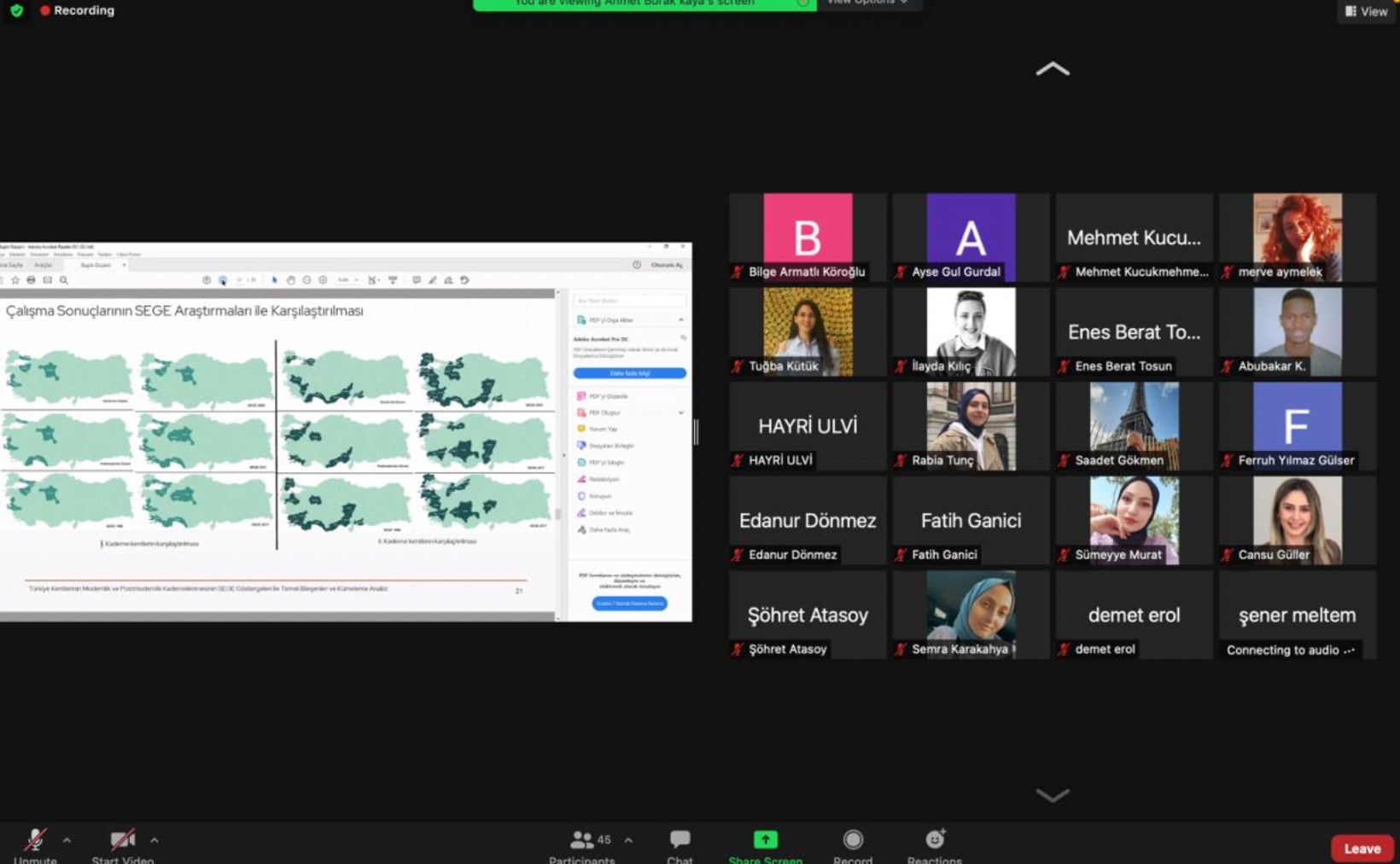Open the Chat panel
Image resolution: width=1400 pixels, height=864 pixels.
(680, 846)
